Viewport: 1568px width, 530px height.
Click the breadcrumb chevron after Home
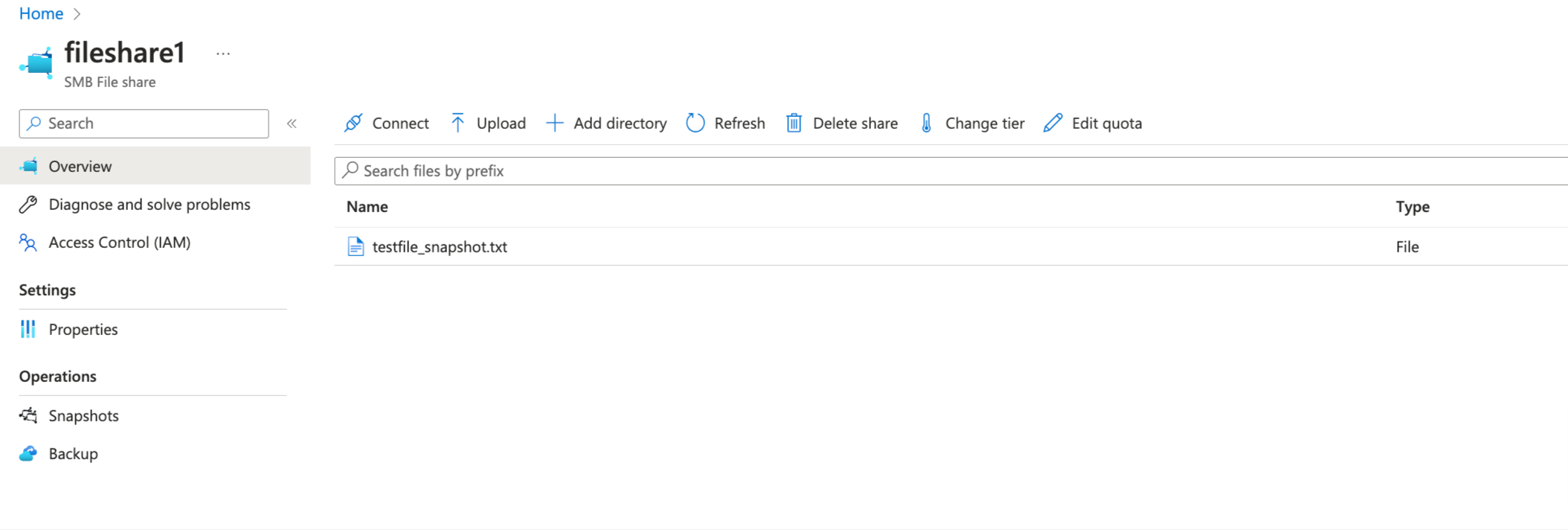(x=77, y=14)
